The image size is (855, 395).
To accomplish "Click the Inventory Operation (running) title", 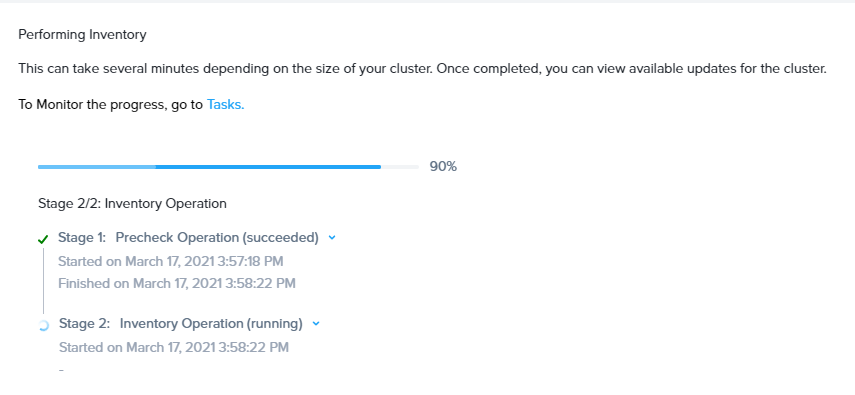I will 211,324.
